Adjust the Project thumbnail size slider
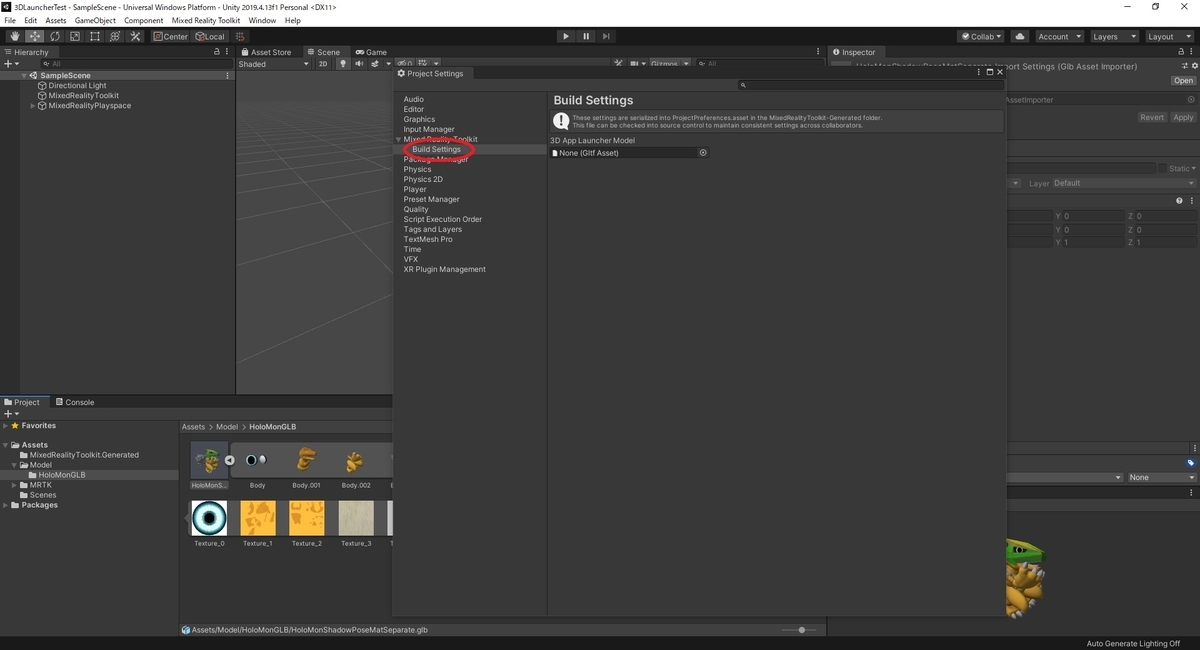1200x650 pixels. (800, 630)
